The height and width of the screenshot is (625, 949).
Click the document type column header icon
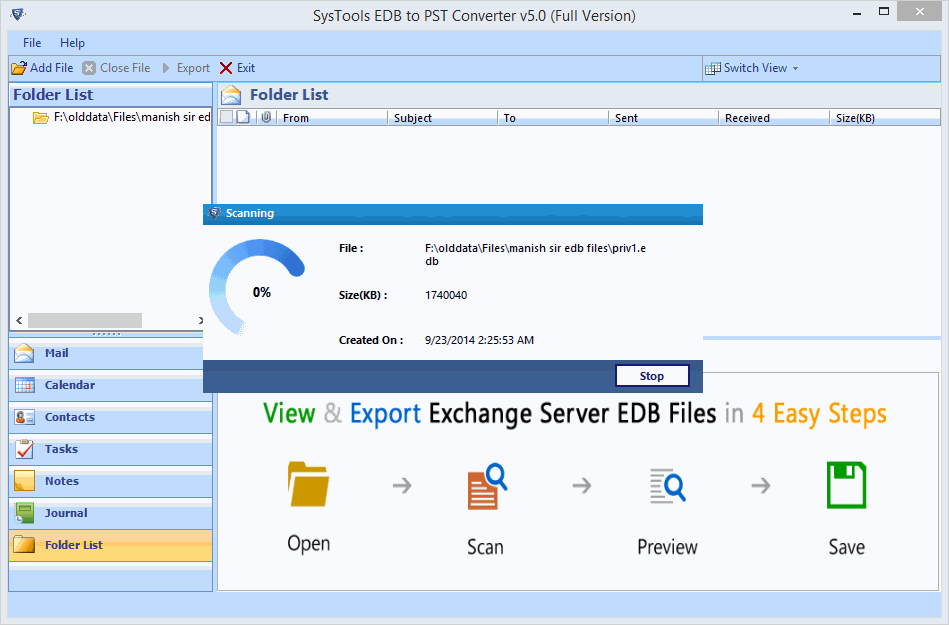[243, 117]
